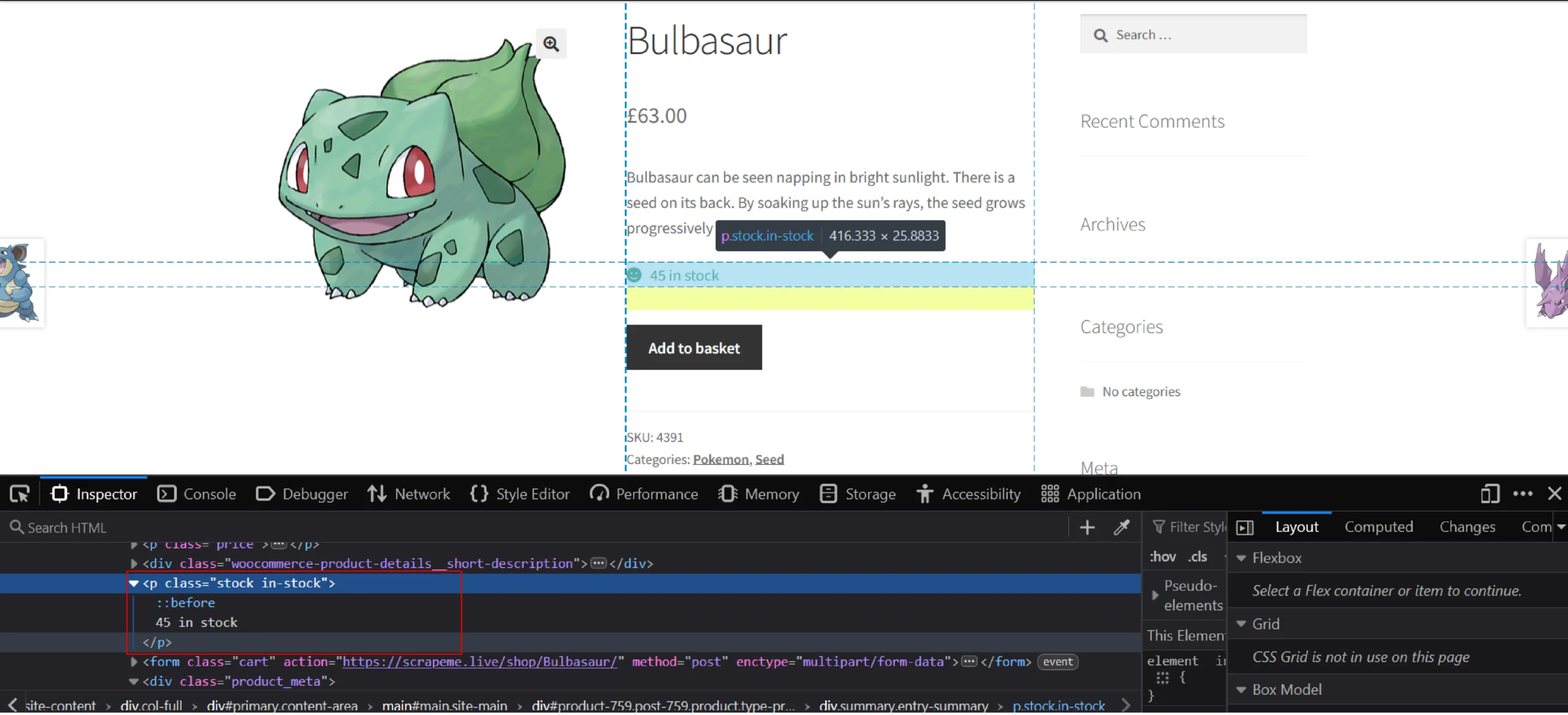This screenshot has width=1568, height=715.
Task: Create a new node with plus icon
Action: pyautogui.click(x=1087, y=528)
